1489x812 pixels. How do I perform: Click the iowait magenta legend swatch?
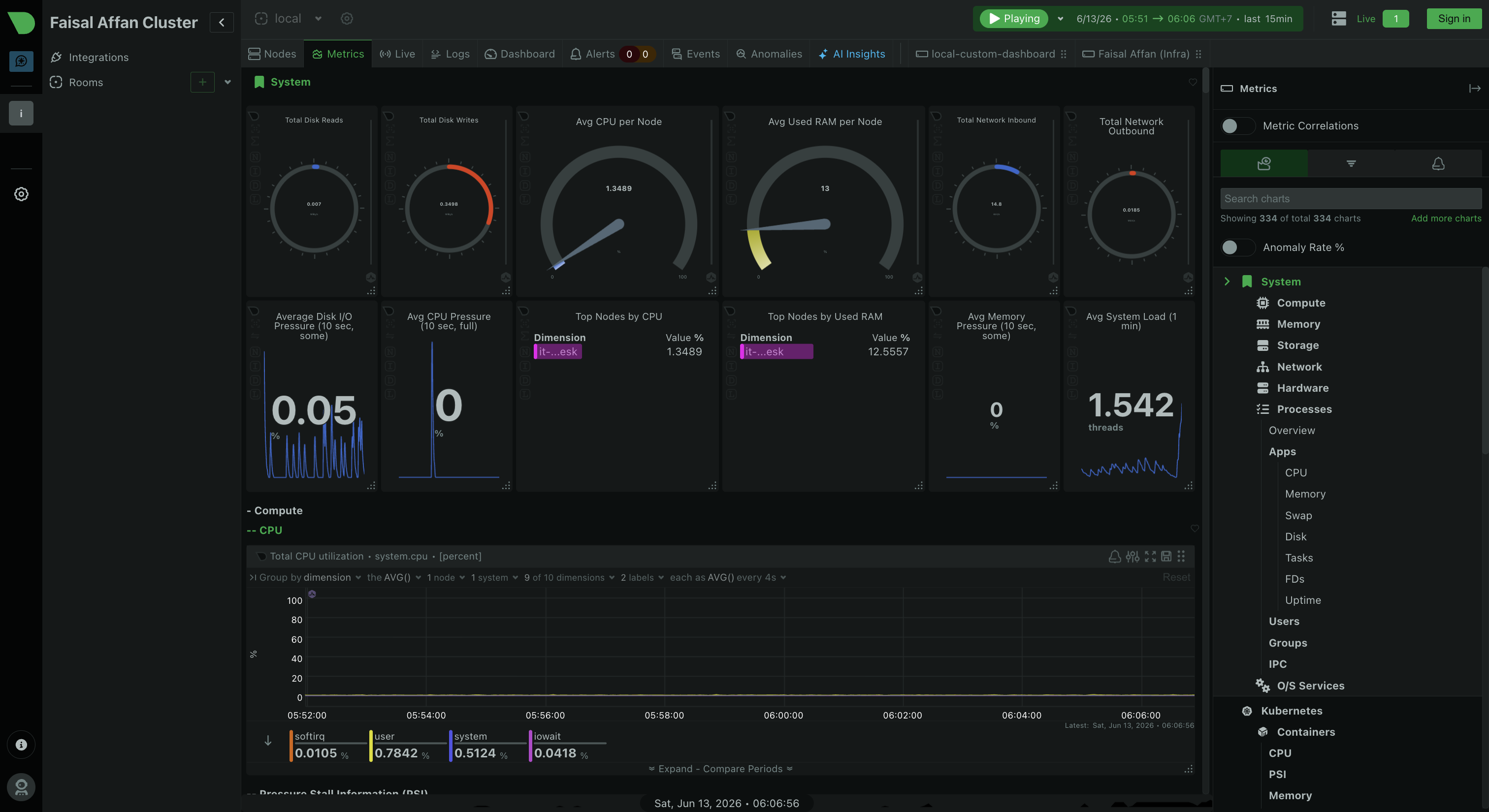[x=531, y=746]
